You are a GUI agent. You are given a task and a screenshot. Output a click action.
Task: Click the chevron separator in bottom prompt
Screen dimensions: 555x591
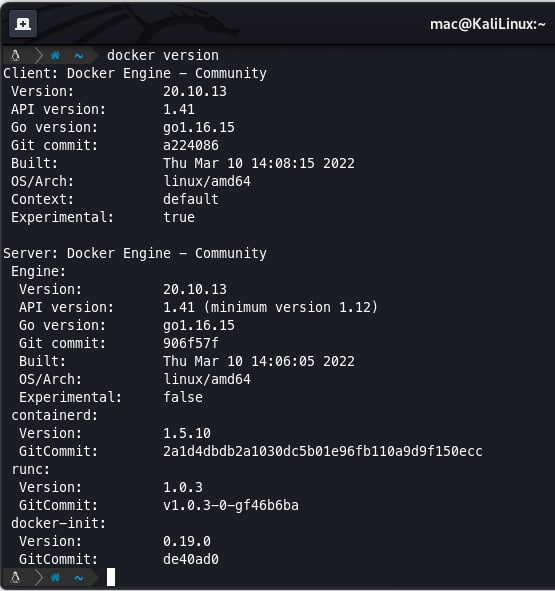[38, 577]
